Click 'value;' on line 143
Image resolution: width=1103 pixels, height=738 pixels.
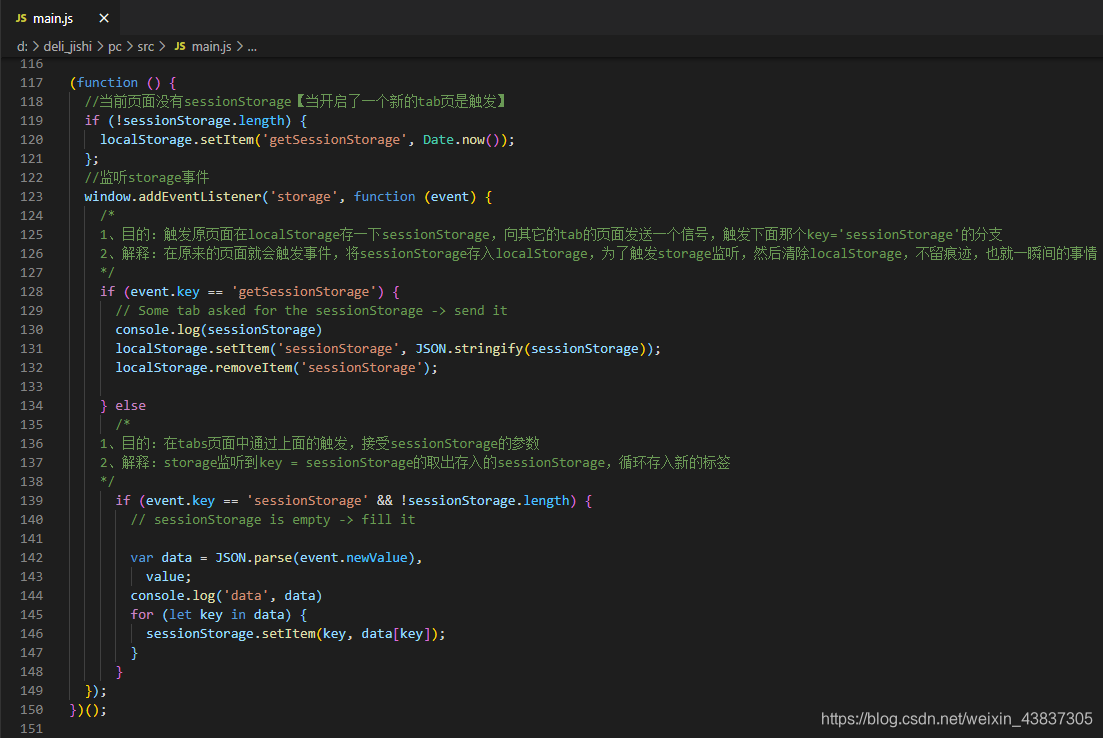click(169, 576)
